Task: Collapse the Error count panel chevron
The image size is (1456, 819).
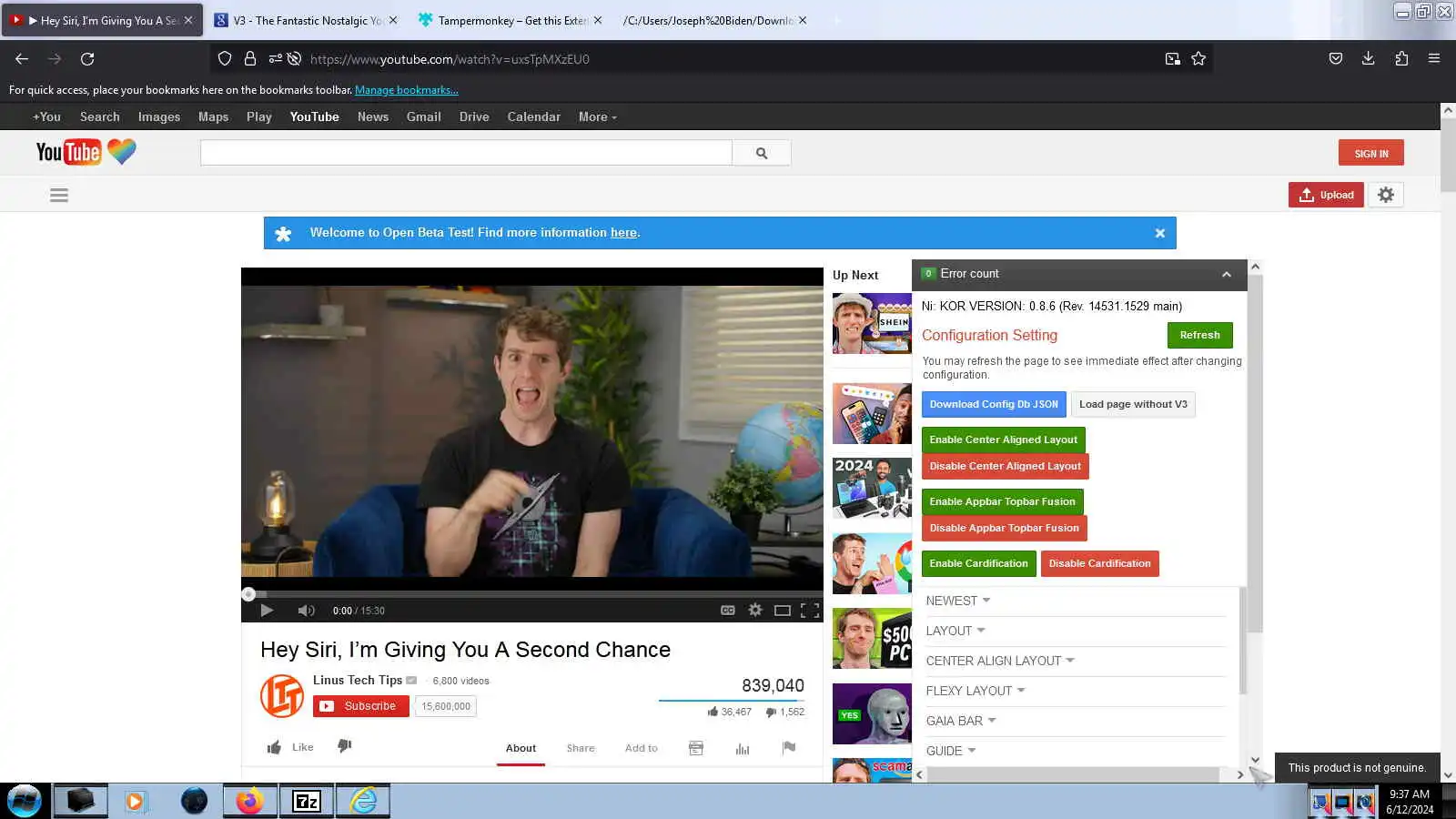Action: (1227, 274)
